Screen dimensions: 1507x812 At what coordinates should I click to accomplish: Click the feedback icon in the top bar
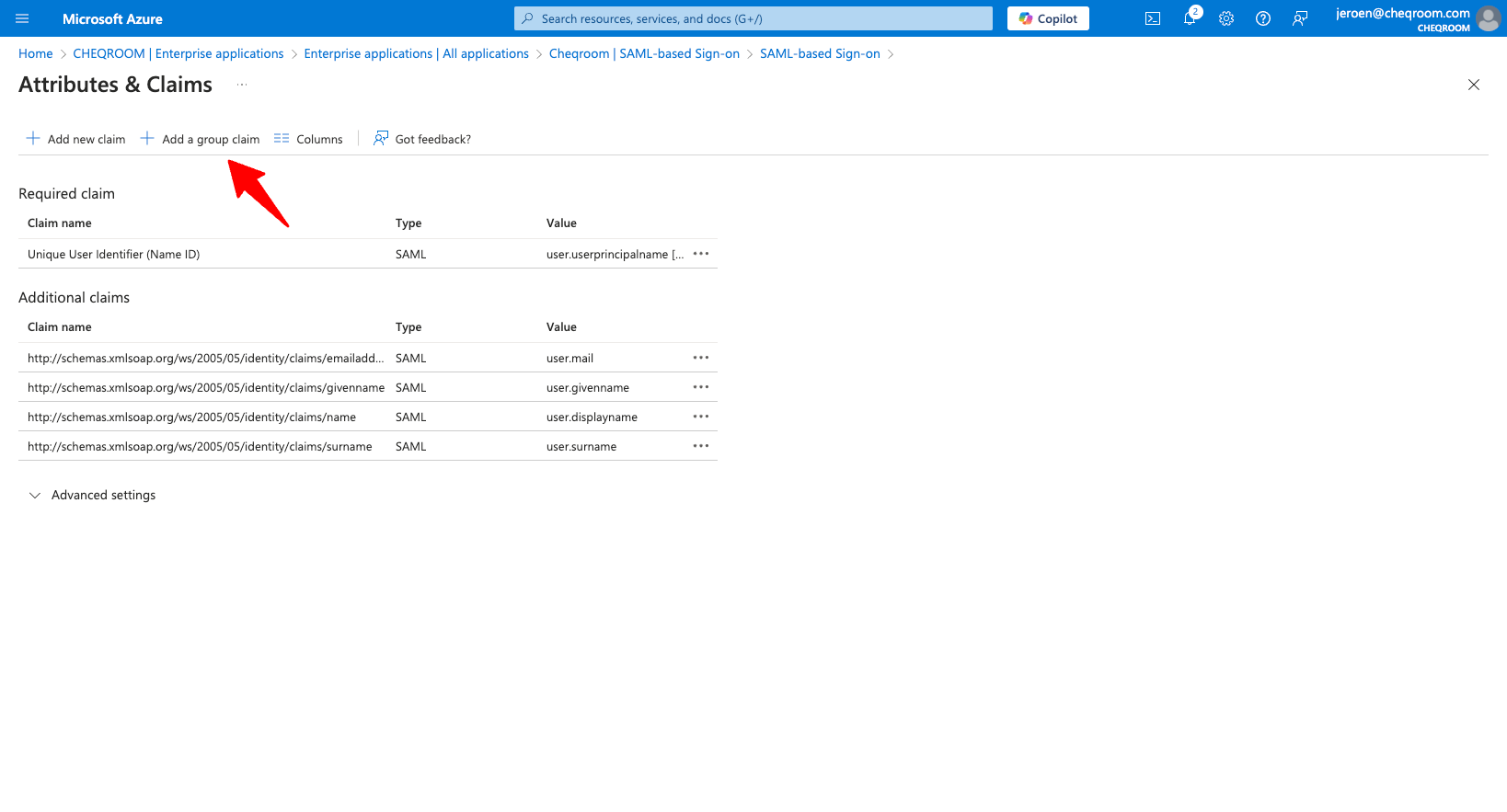click(x=1300, y=18)
